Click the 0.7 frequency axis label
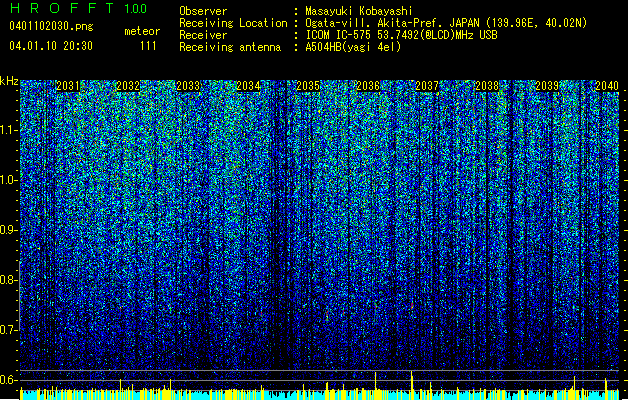The width and height of the screenshot is (629, 400). (8, 330)
